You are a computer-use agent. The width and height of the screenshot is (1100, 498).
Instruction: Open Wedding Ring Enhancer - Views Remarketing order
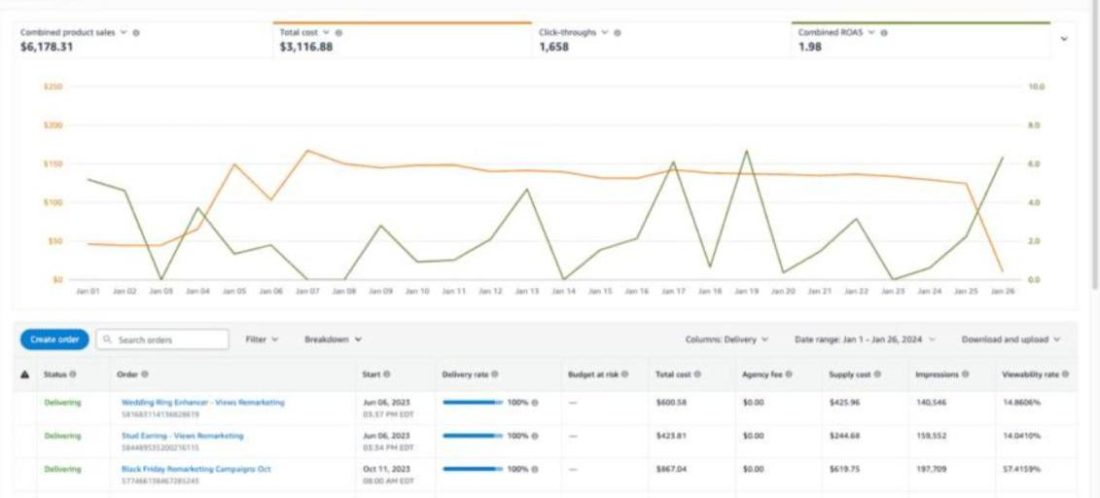203,403
